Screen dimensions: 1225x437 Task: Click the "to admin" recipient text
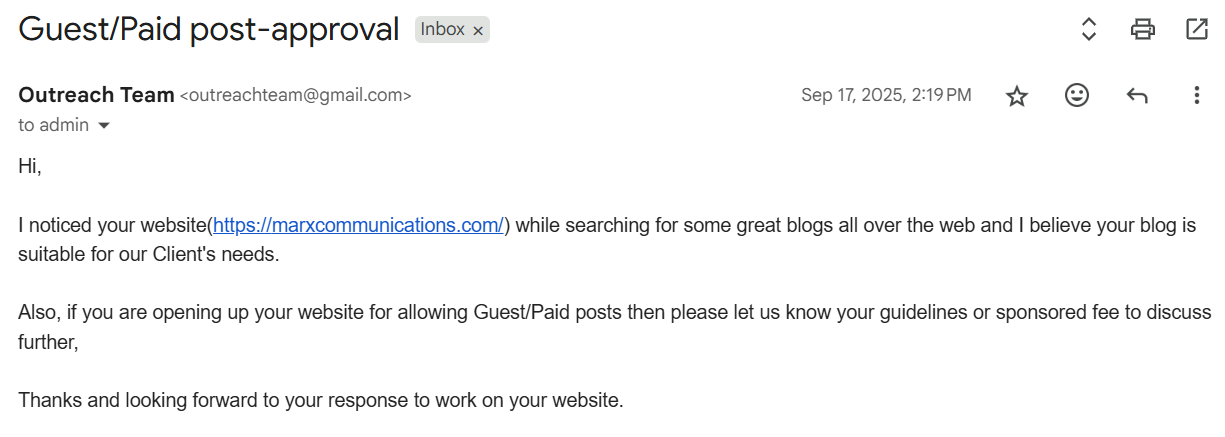tap(53, 126)
